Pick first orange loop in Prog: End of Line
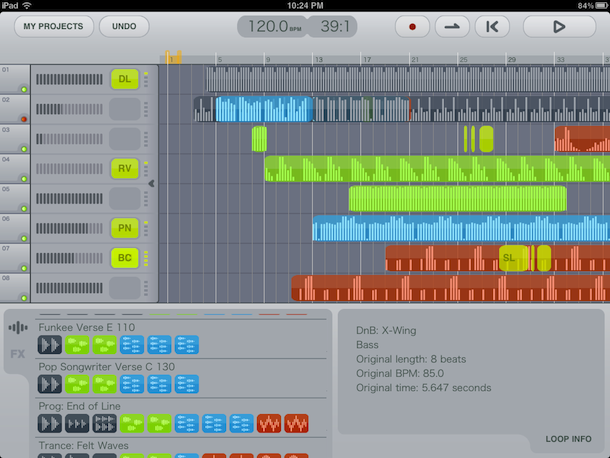 (x=269, y=423)
